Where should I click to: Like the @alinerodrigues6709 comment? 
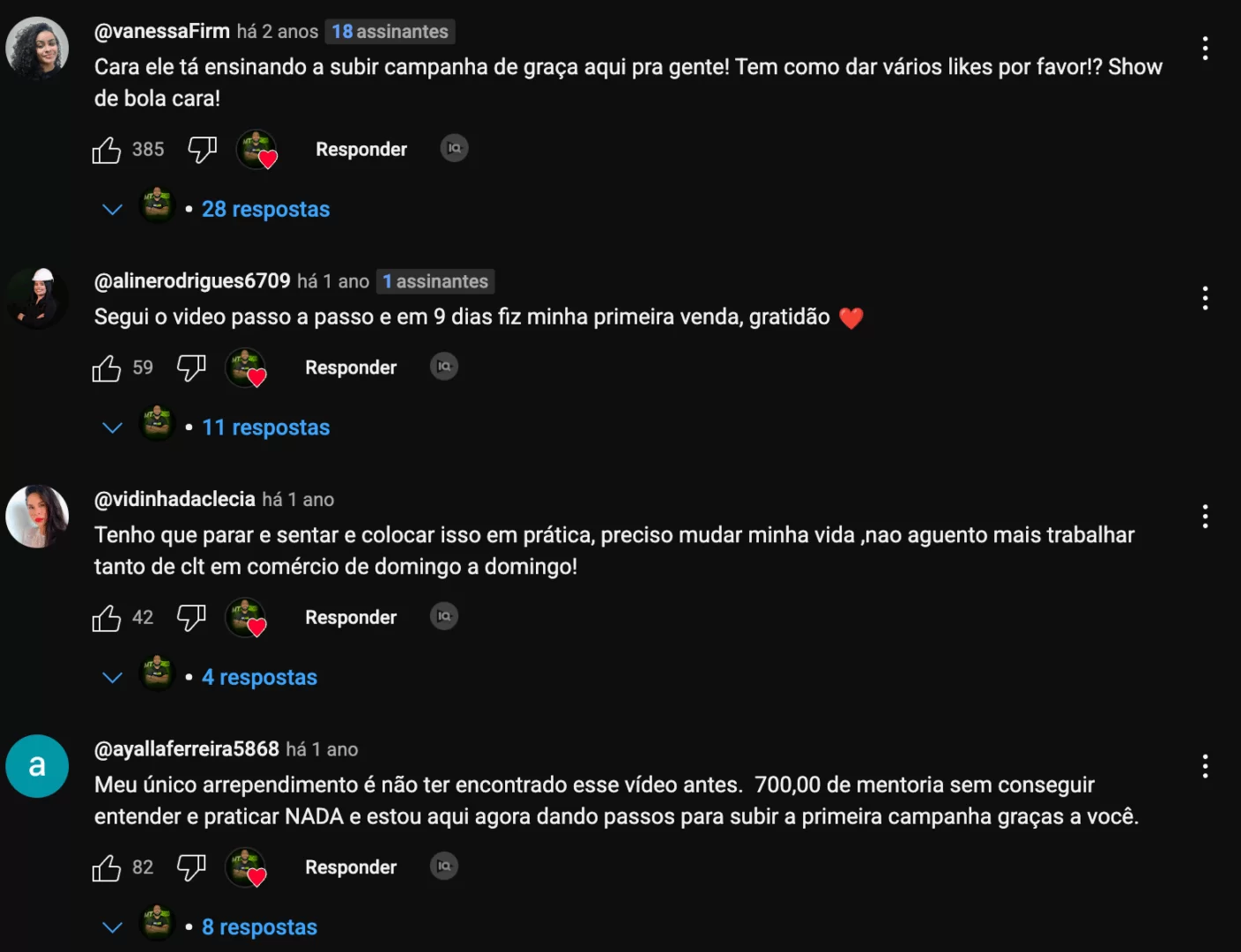107,368
